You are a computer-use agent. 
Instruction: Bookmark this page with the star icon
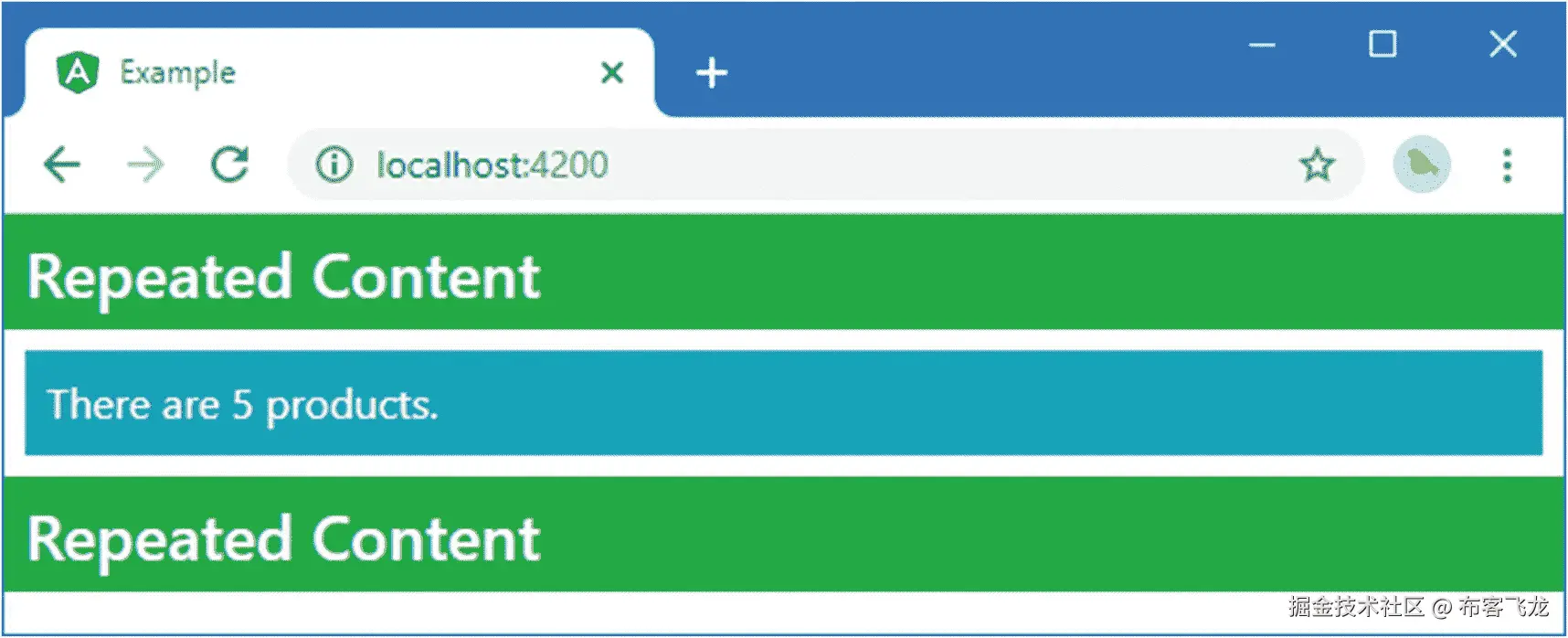click(x=1317, y=165)
